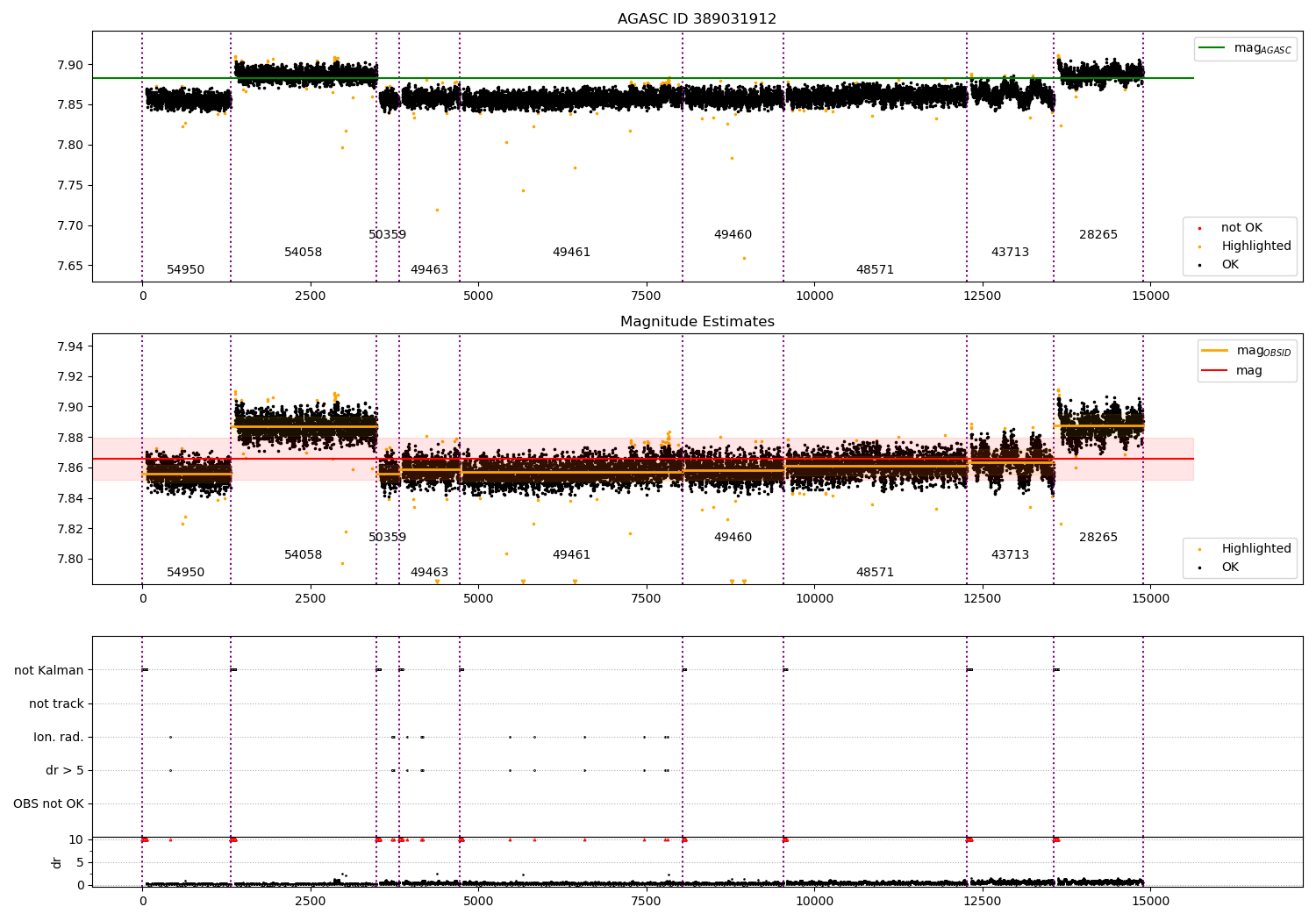Select y-axis tick 7.75 in top plot
Viewport: 1316px width, 921px height.
70,185
